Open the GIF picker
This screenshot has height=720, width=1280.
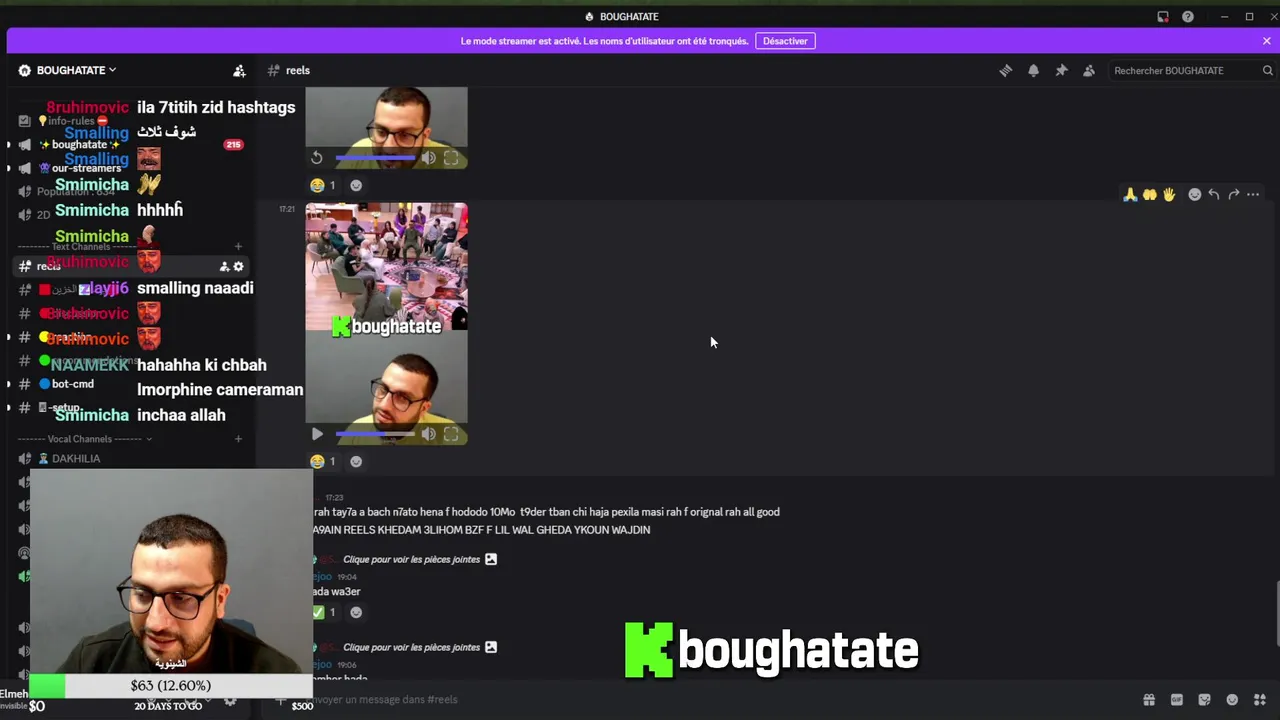pyautogui.click(x=1177, y=700)
